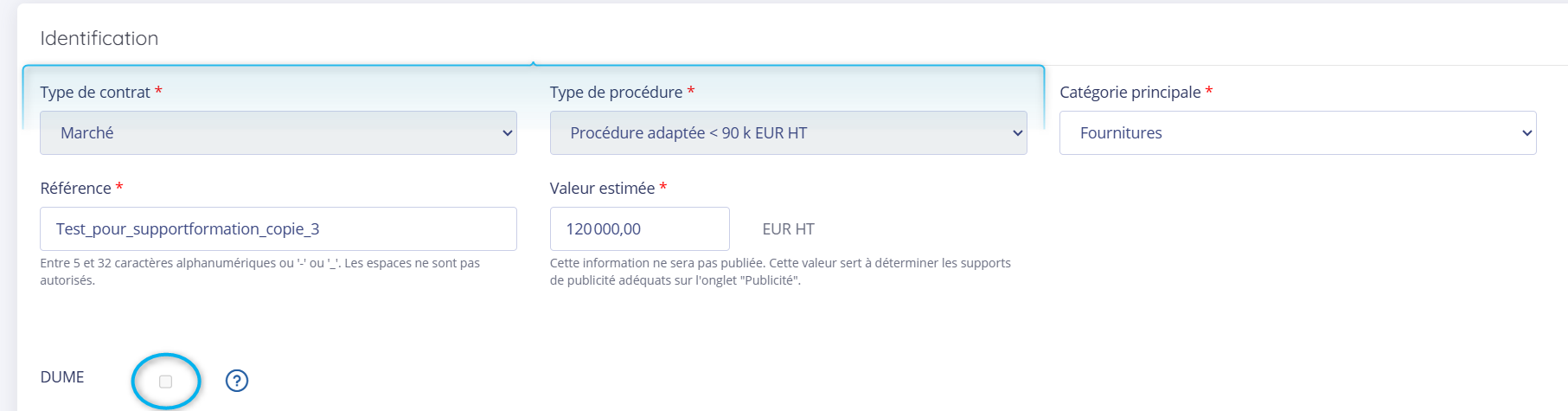
Task: Click the chevron arrow beside Fournitures
Action: pyautogui.click(x=1526, y=133)
